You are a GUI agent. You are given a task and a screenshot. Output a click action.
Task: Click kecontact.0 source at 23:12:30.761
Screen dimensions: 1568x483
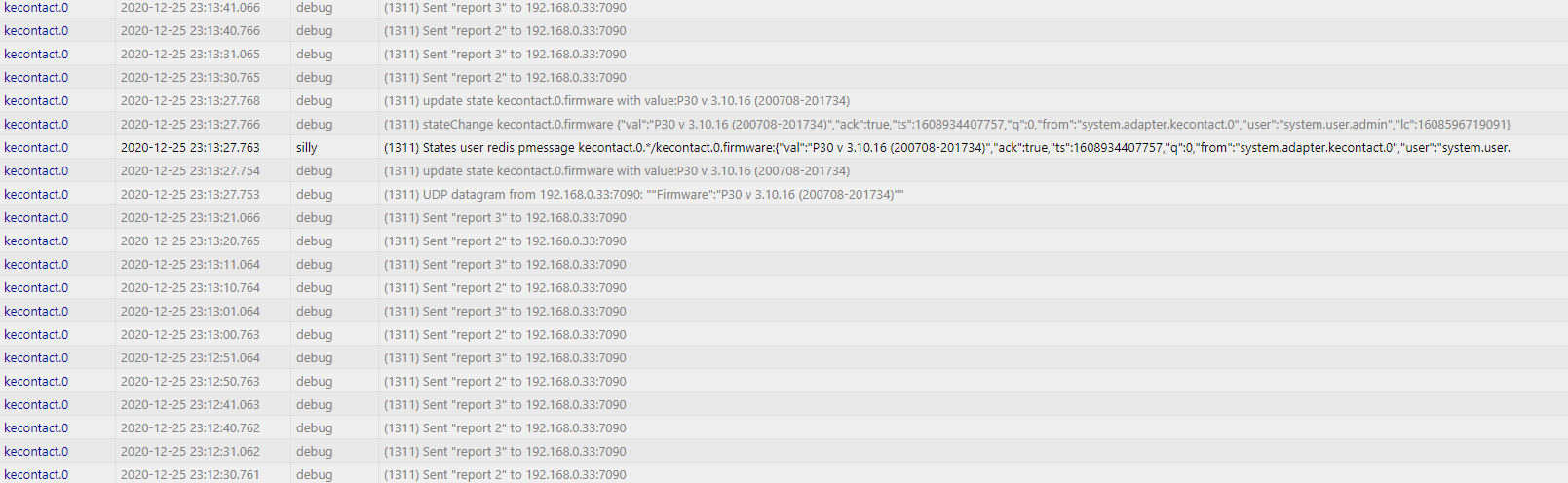36,475
